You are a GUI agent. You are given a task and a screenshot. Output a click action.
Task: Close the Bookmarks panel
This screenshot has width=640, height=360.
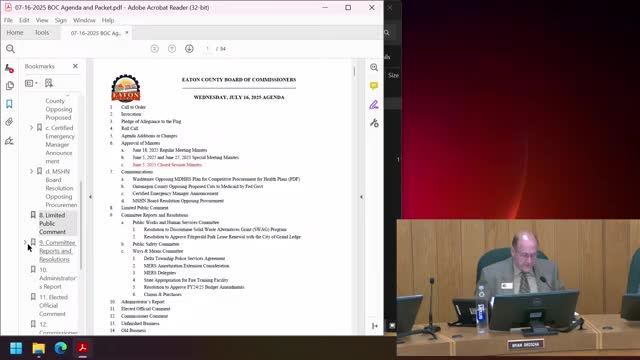click(75, 66)
